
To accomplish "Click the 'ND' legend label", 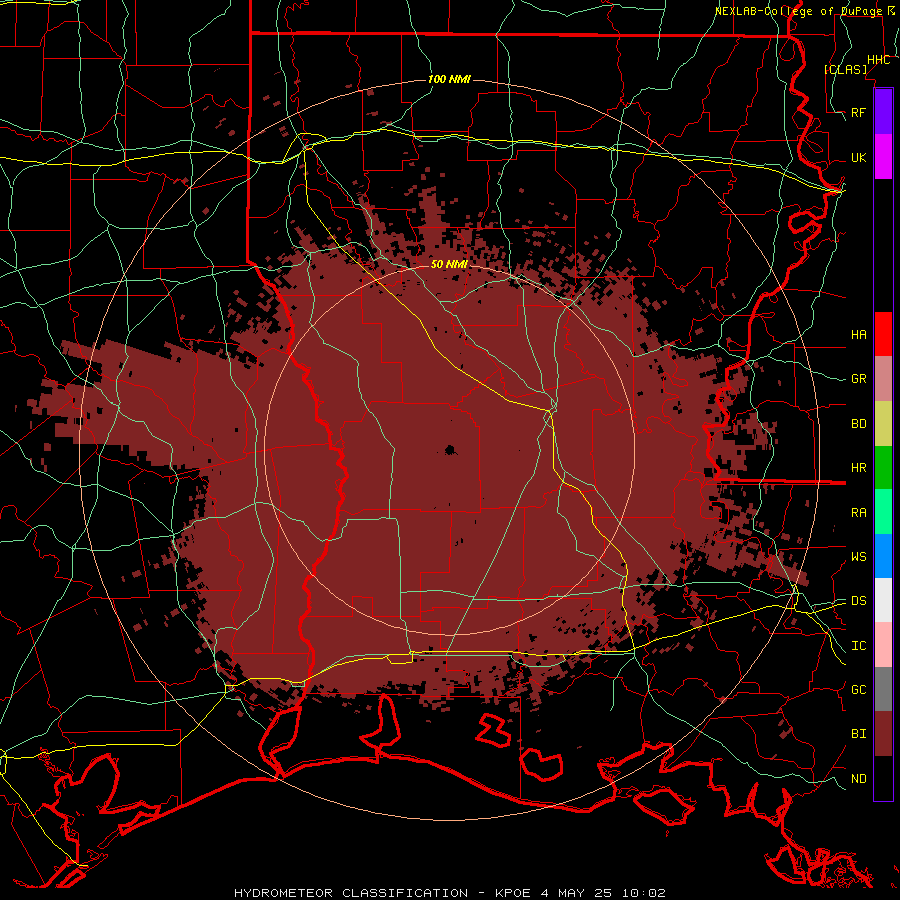I will (858, 779).
